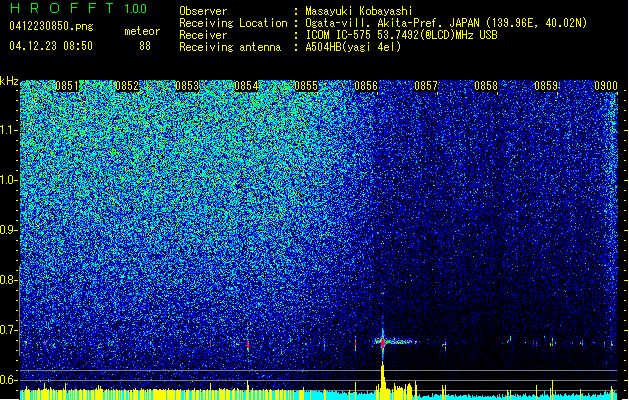Click time marker 0856
This screenshot has width=629, height=400.
(x=366, y=86)
